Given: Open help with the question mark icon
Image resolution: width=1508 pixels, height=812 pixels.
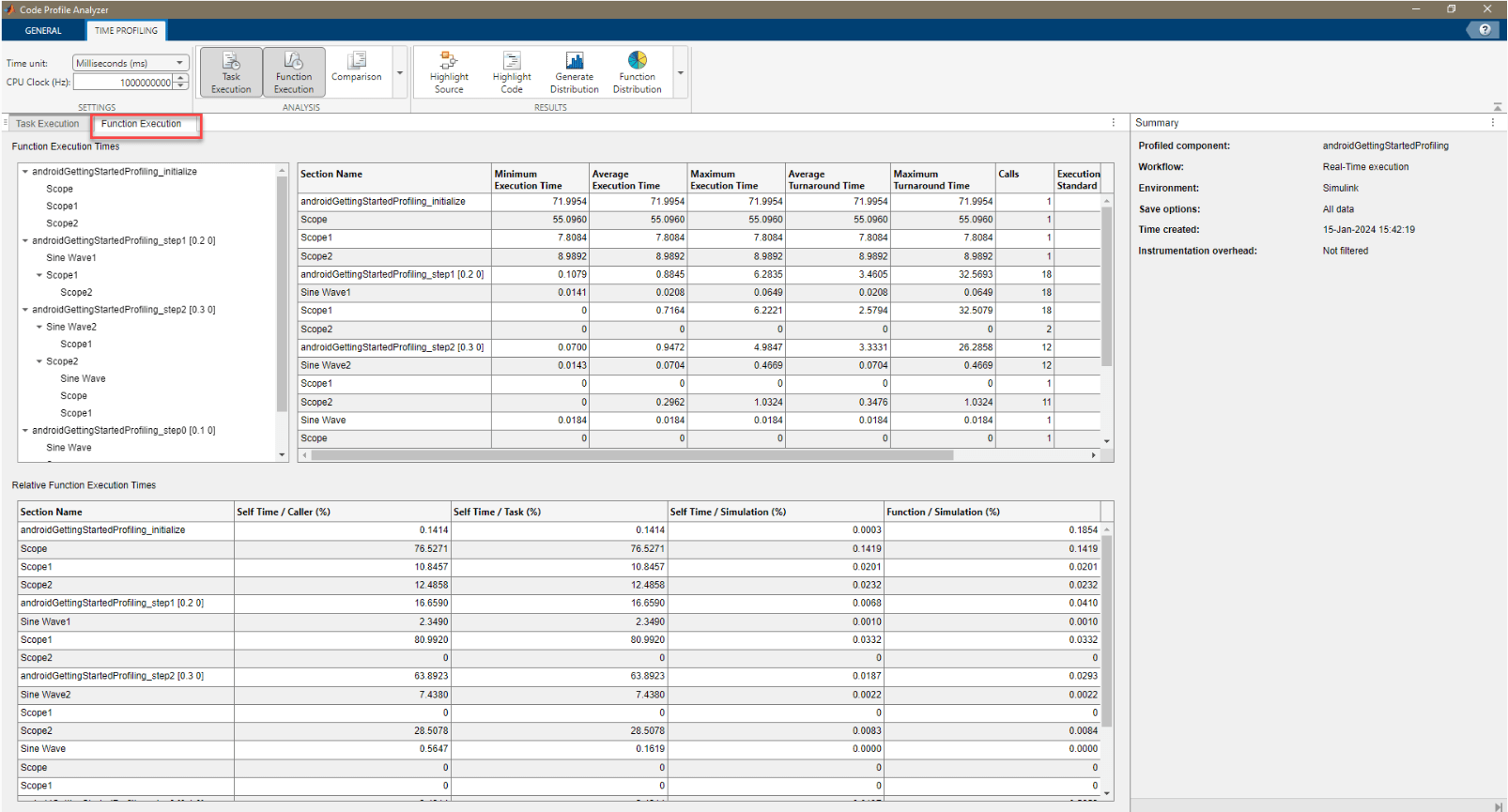Looking at the screenshot, I should point(1485,30).
